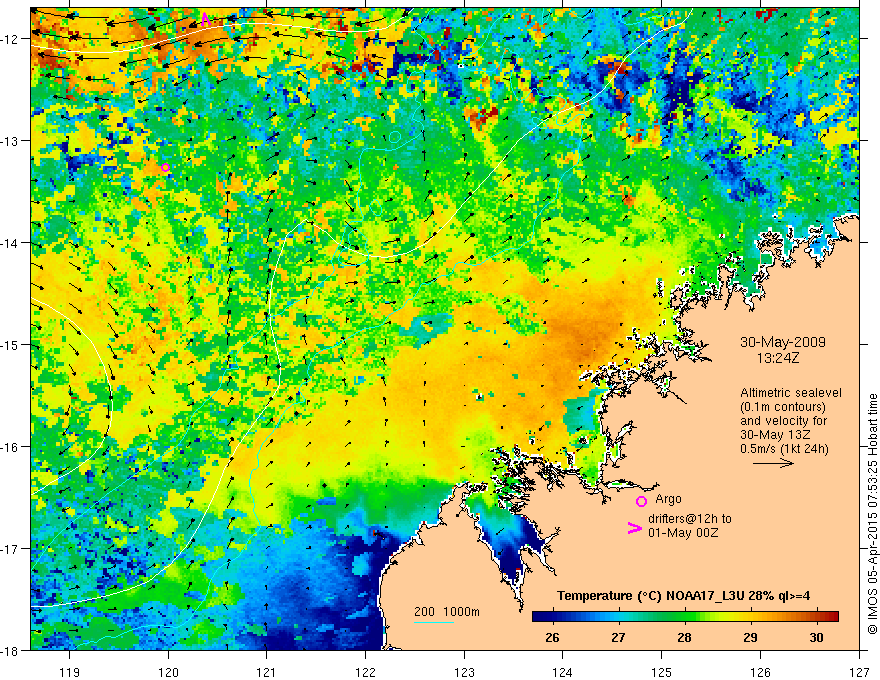Click the longitude label 123

464,672
